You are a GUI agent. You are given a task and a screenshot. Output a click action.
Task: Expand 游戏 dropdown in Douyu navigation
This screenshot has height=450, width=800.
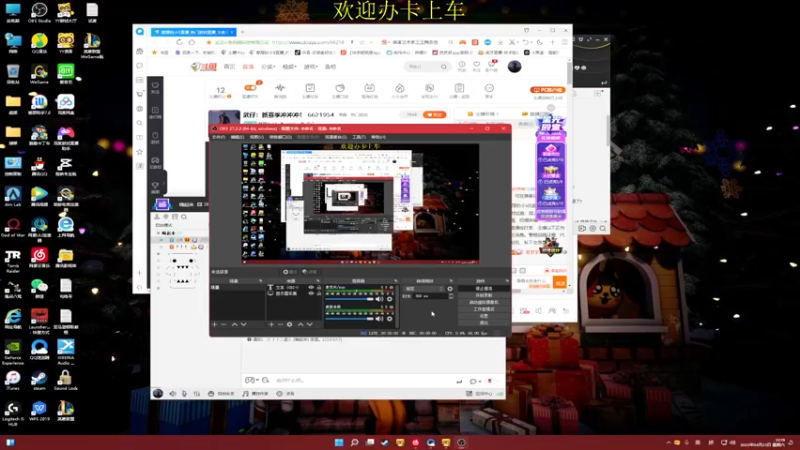point(310,67)
